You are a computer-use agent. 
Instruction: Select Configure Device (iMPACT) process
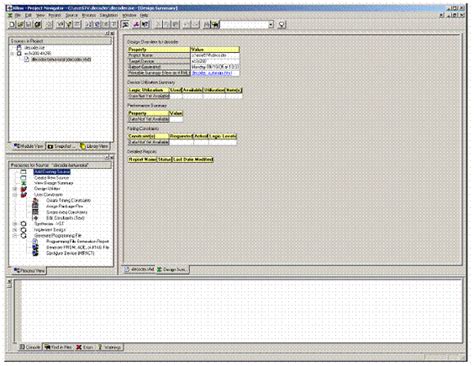click(x=70, y=253)
